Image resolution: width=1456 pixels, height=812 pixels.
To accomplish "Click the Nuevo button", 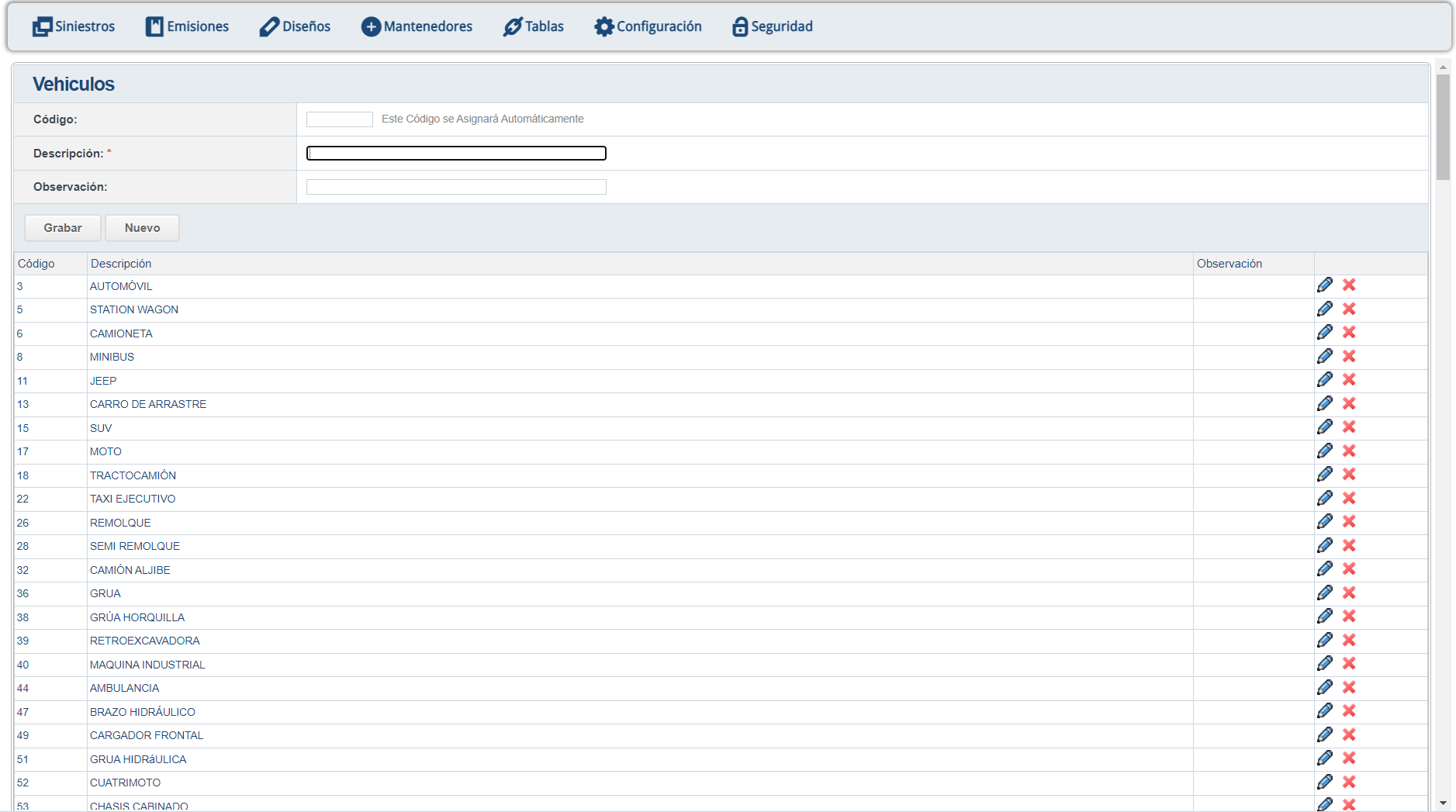I will [x=142, y=228].
